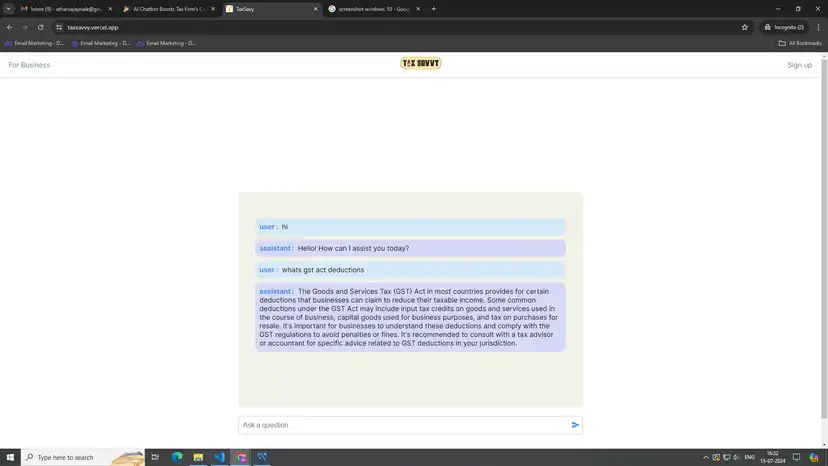Open the For Business link
Screen dimensions: 828x466
29,65
